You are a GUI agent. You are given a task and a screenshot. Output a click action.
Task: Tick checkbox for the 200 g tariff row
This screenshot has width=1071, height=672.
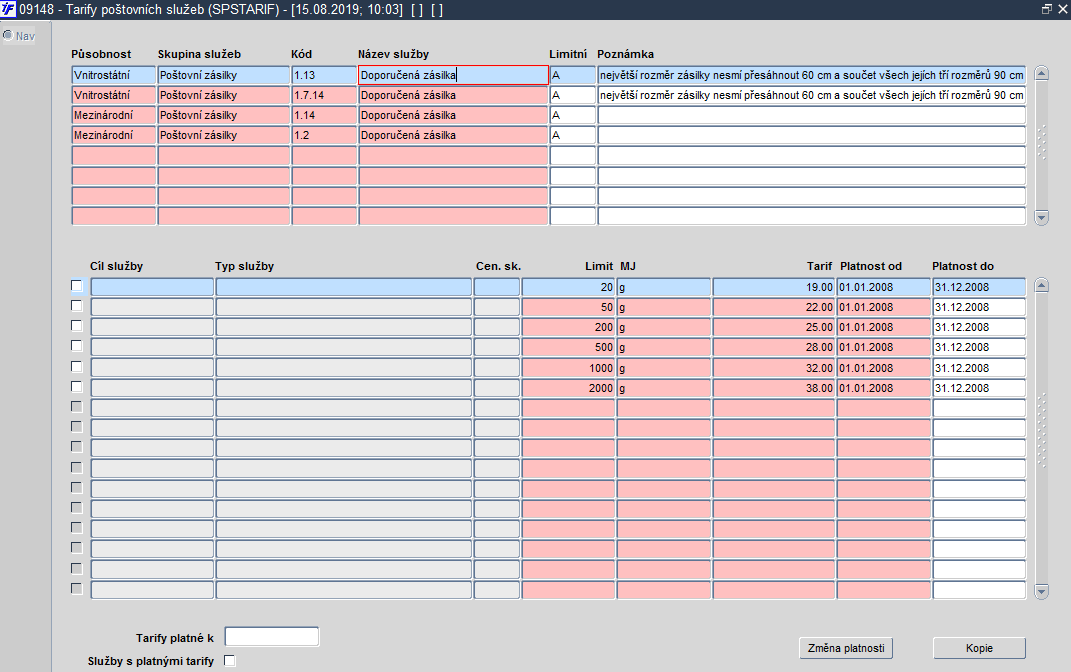click(76, 326)
